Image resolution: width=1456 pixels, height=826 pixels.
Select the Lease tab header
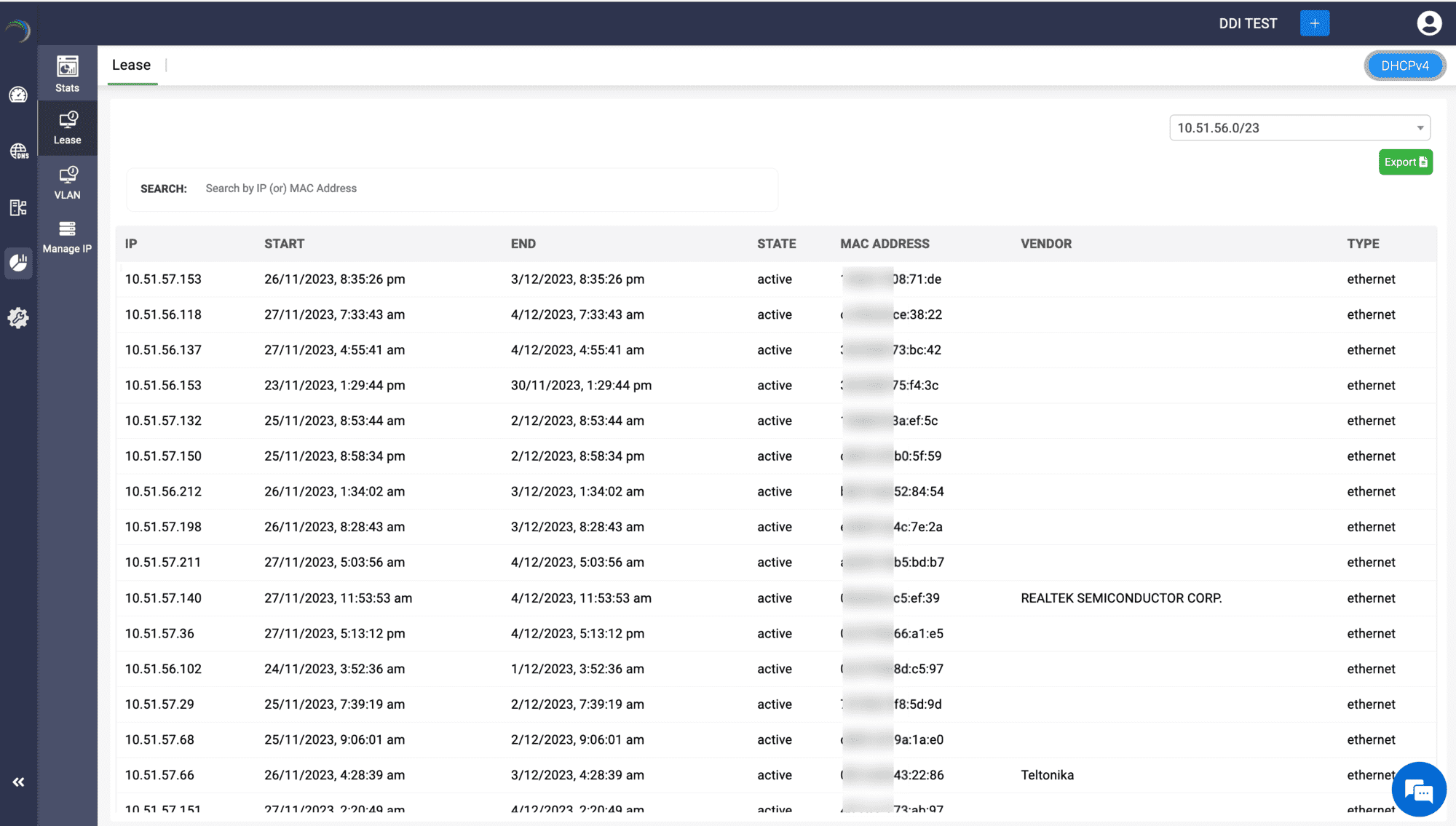(x=132, y=65)
